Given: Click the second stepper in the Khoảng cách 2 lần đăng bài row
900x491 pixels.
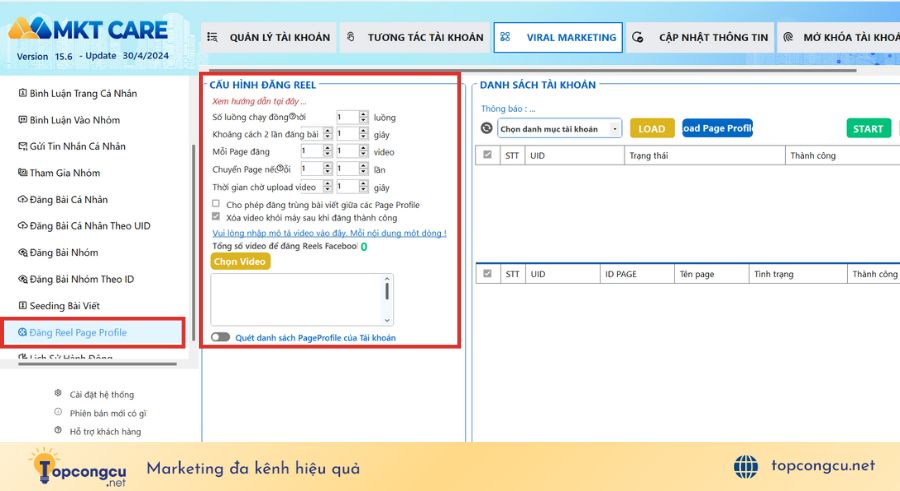Looking at the screenshot, I should pos(363,134).
